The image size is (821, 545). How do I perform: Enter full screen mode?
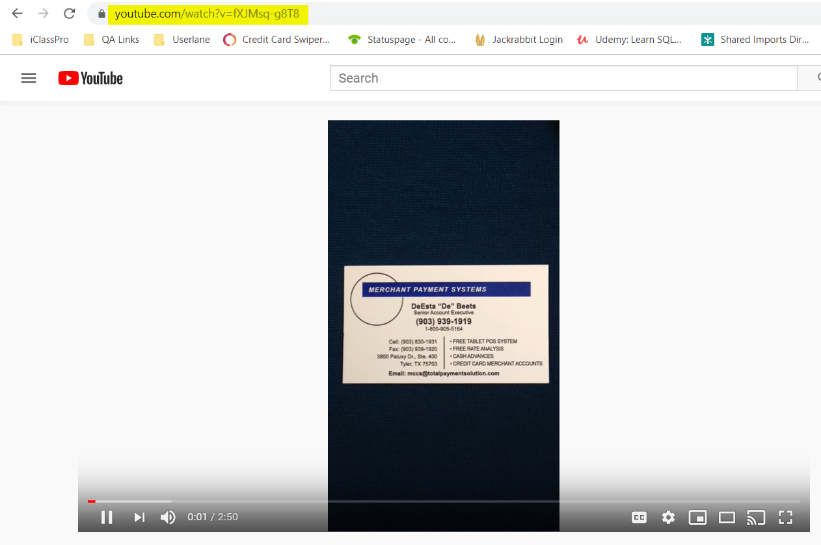[x=785, y=518]
